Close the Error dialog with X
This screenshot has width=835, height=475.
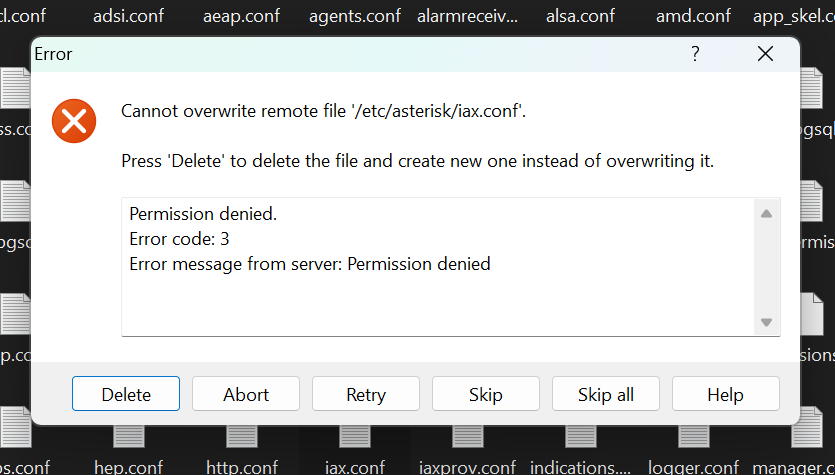tap(765, 54)
